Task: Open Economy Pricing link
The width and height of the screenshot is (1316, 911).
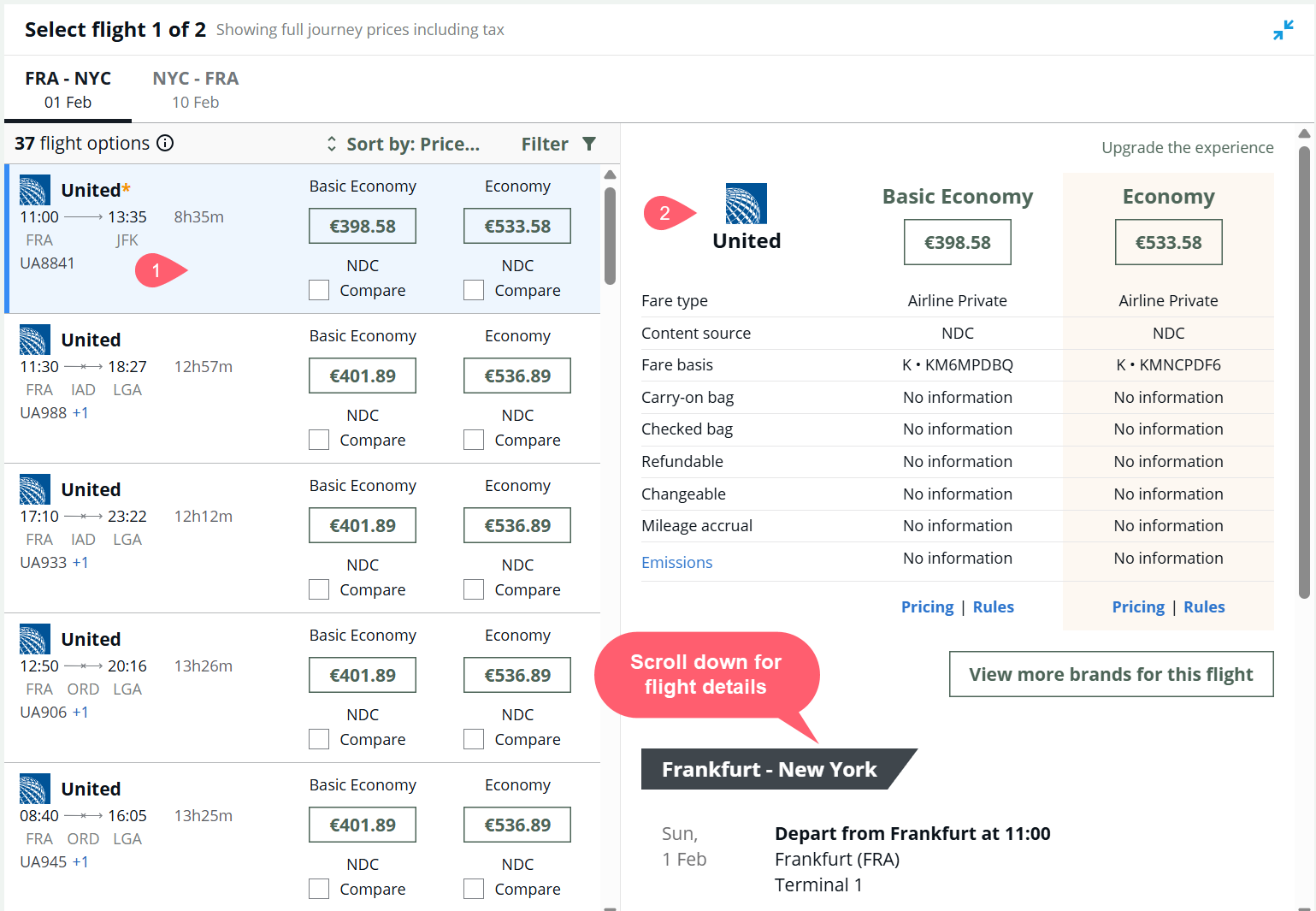Action: coord(1138,606)
